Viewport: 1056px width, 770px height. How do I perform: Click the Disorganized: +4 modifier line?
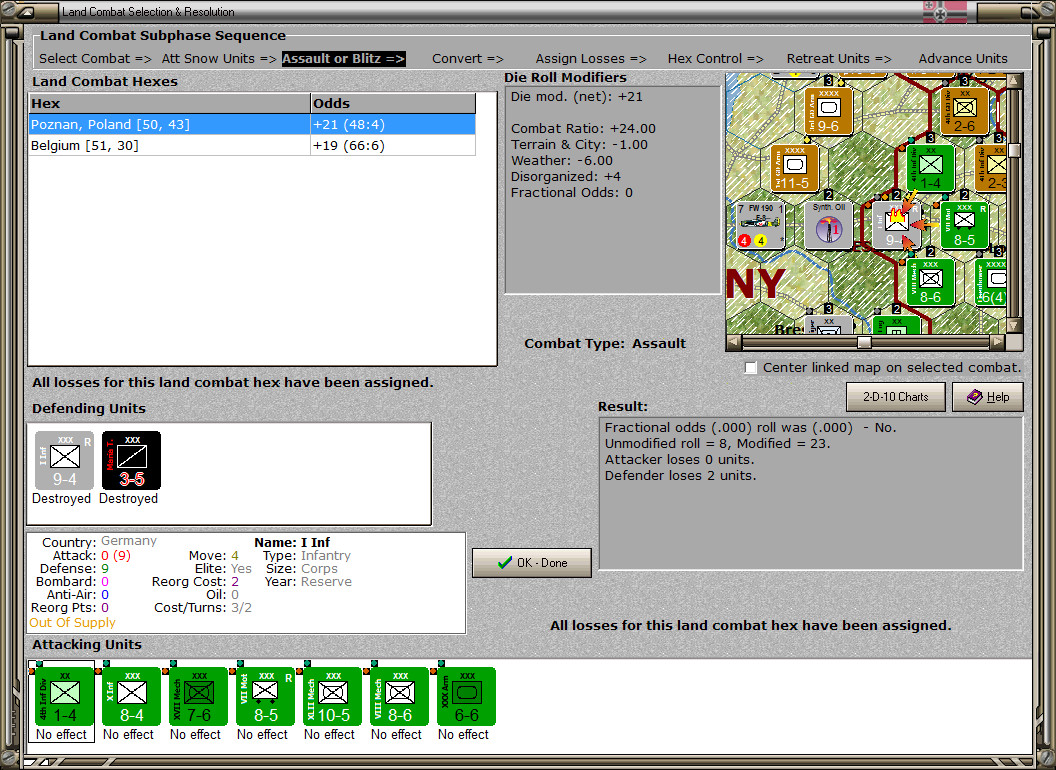coord(566,177)
